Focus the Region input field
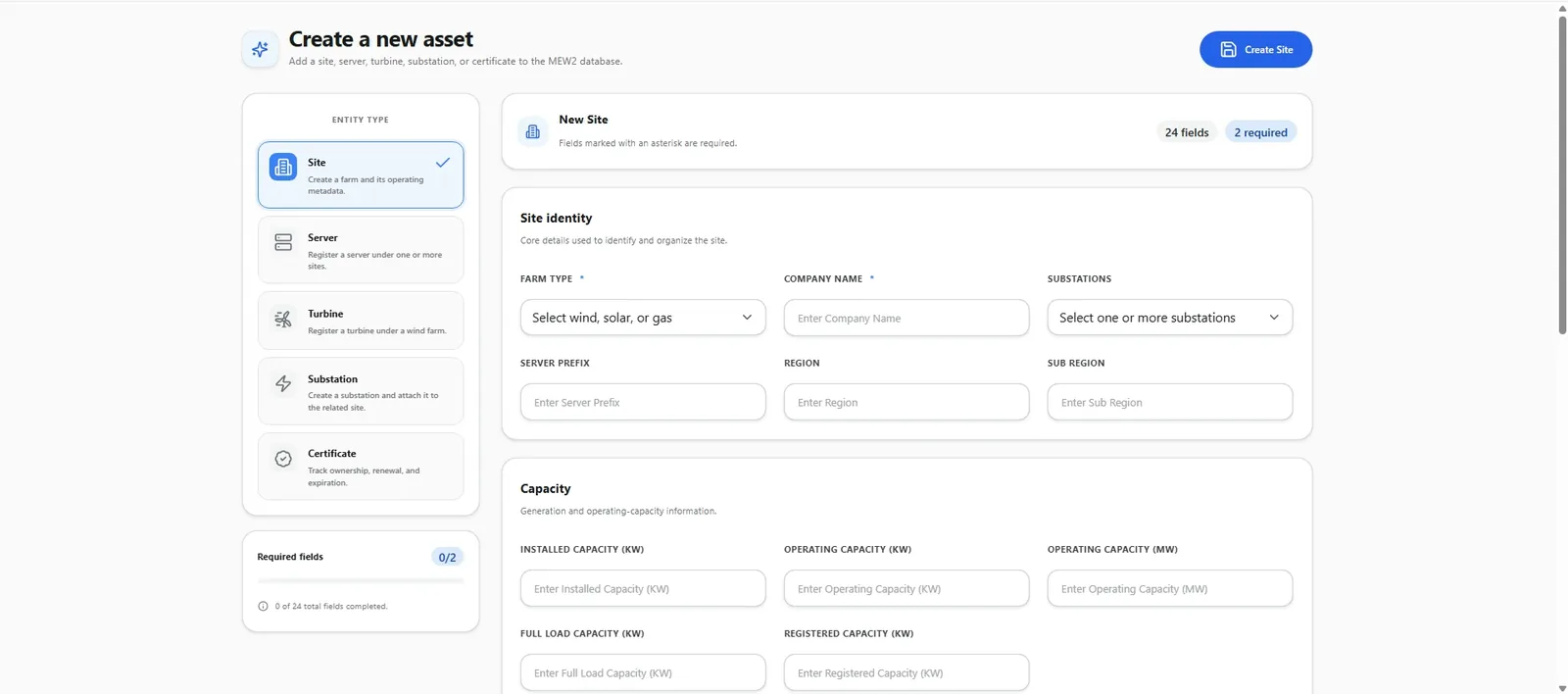Viewport: 1568px width, 694px height. 906,402
